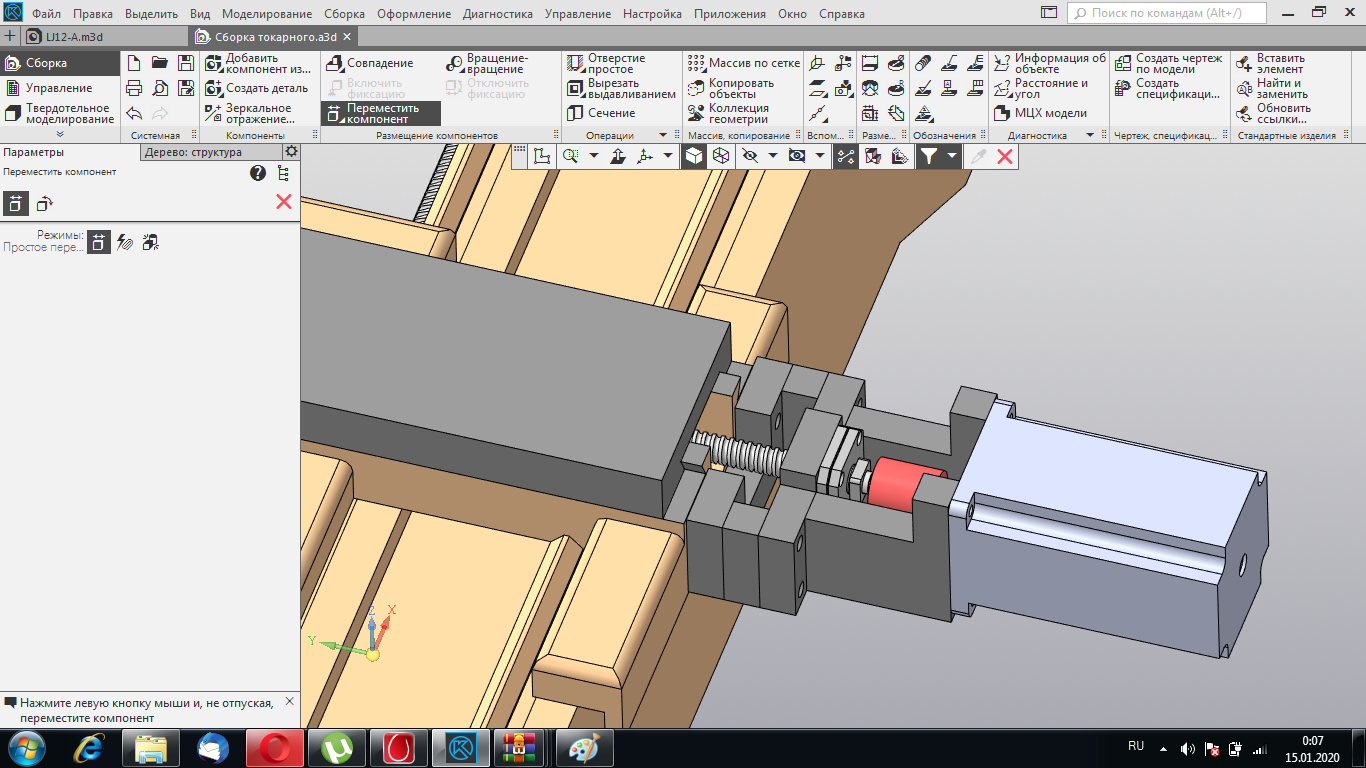This screenshot has height=768, width=1366.
Task: Expand the filter dropdown arrow
Action: pyautogui.click(x=952, y=156)
